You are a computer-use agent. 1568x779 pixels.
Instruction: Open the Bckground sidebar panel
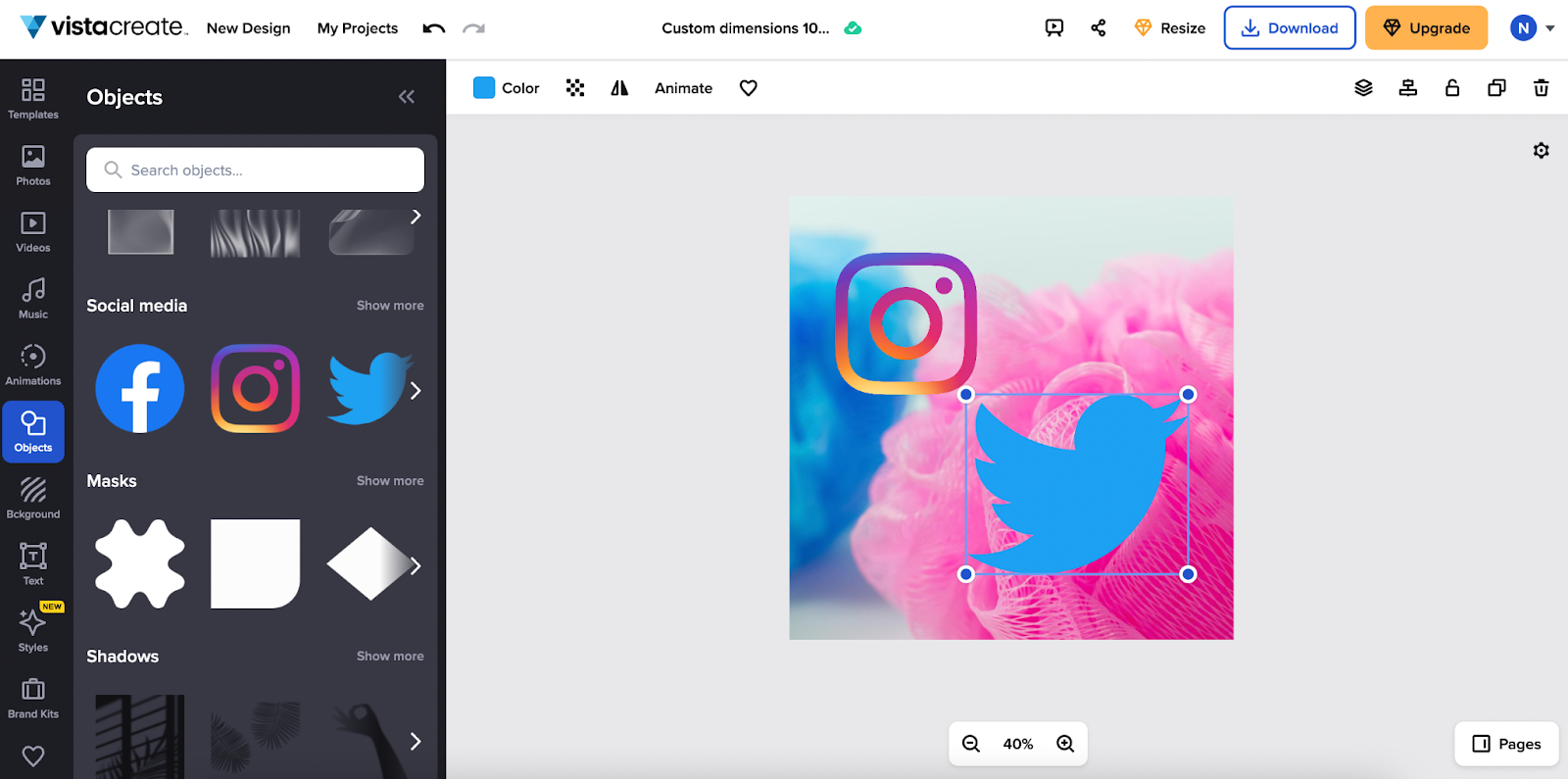[x=33, y=499]
